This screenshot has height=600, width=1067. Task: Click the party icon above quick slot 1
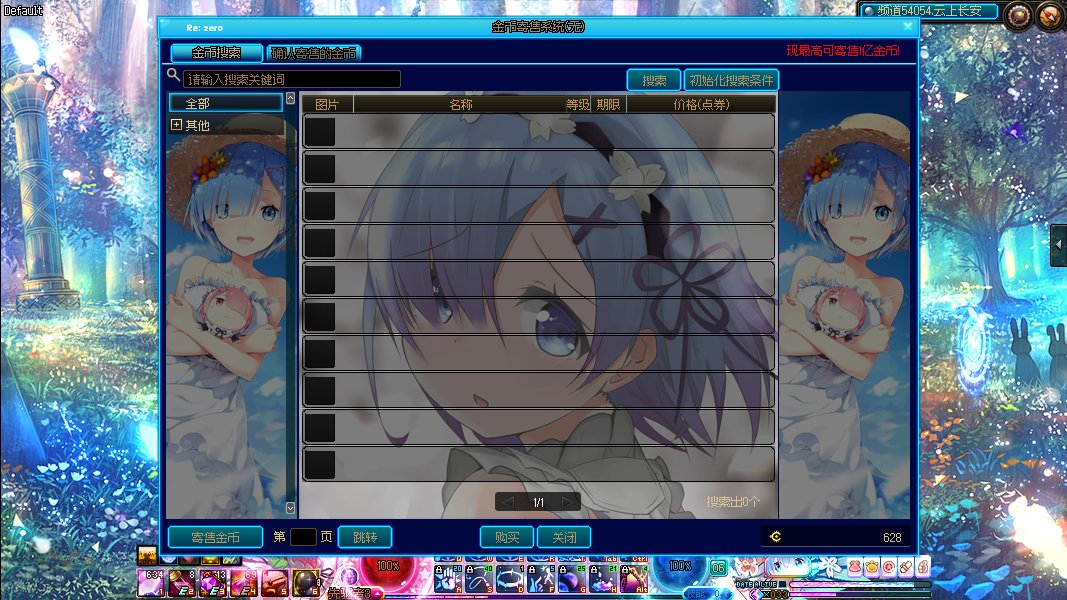click(147, 556)
